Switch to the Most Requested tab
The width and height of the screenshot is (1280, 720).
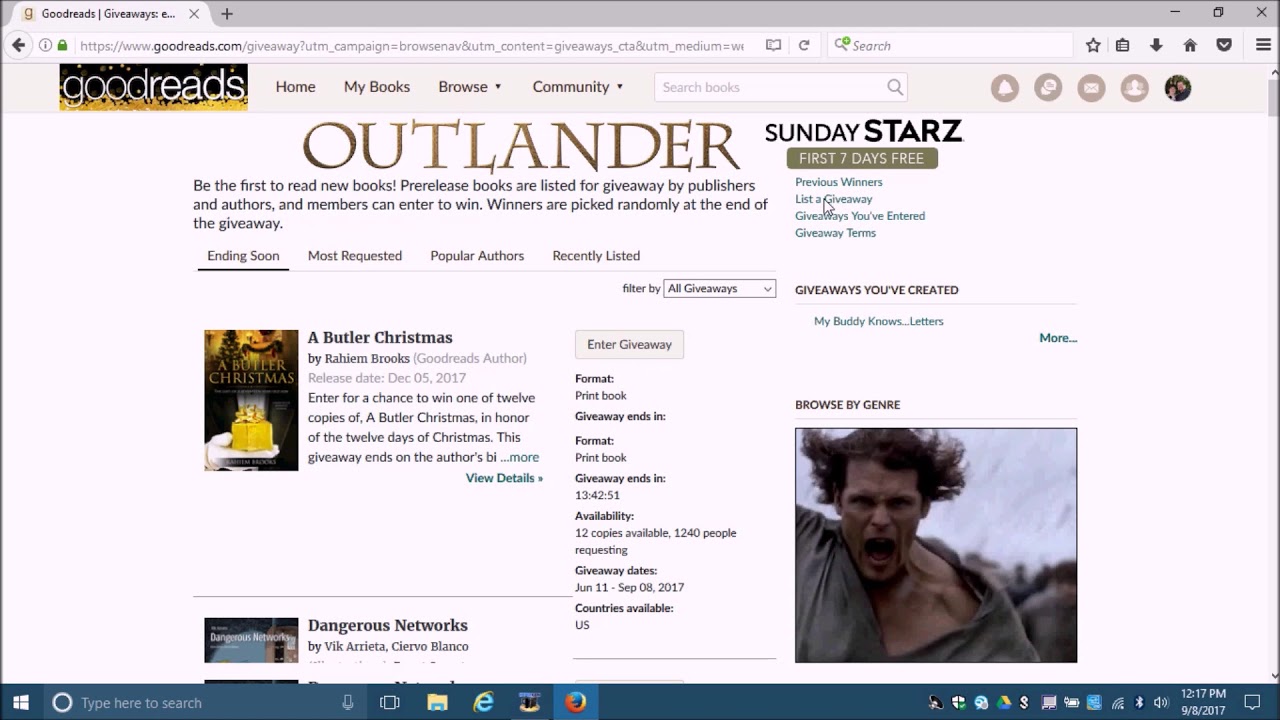[355, 256]
